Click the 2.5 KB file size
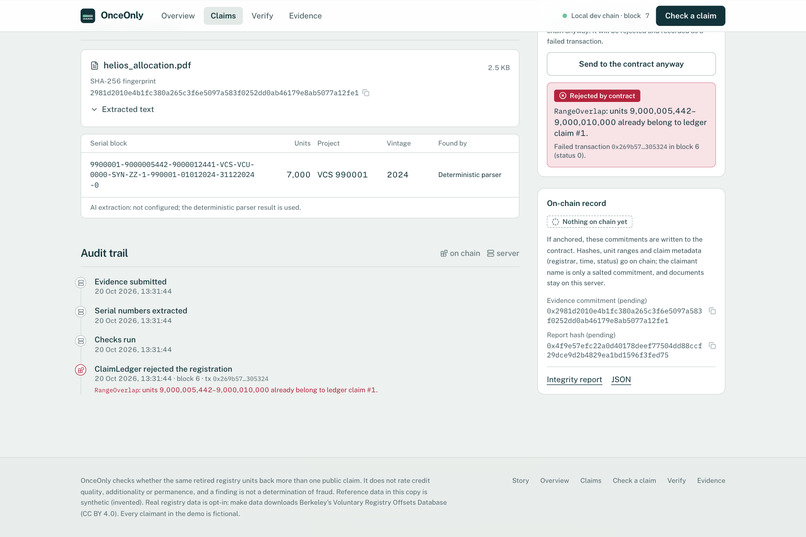The height and width of the screenshot is (537, 806). pyautogui.click(x=499, y=67)
